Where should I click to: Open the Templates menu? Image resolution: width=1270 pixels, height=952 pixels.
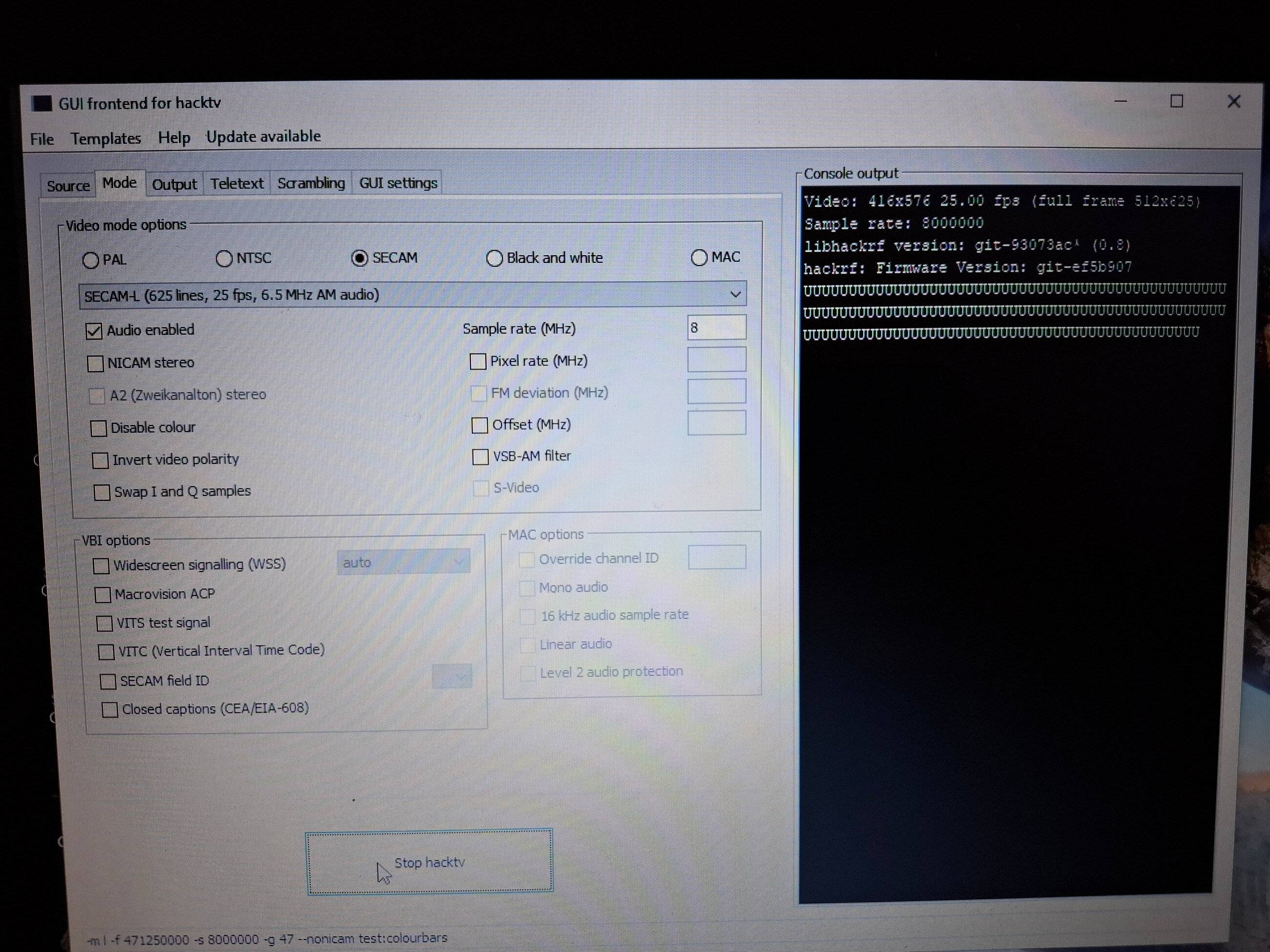(x=106, y=139)
